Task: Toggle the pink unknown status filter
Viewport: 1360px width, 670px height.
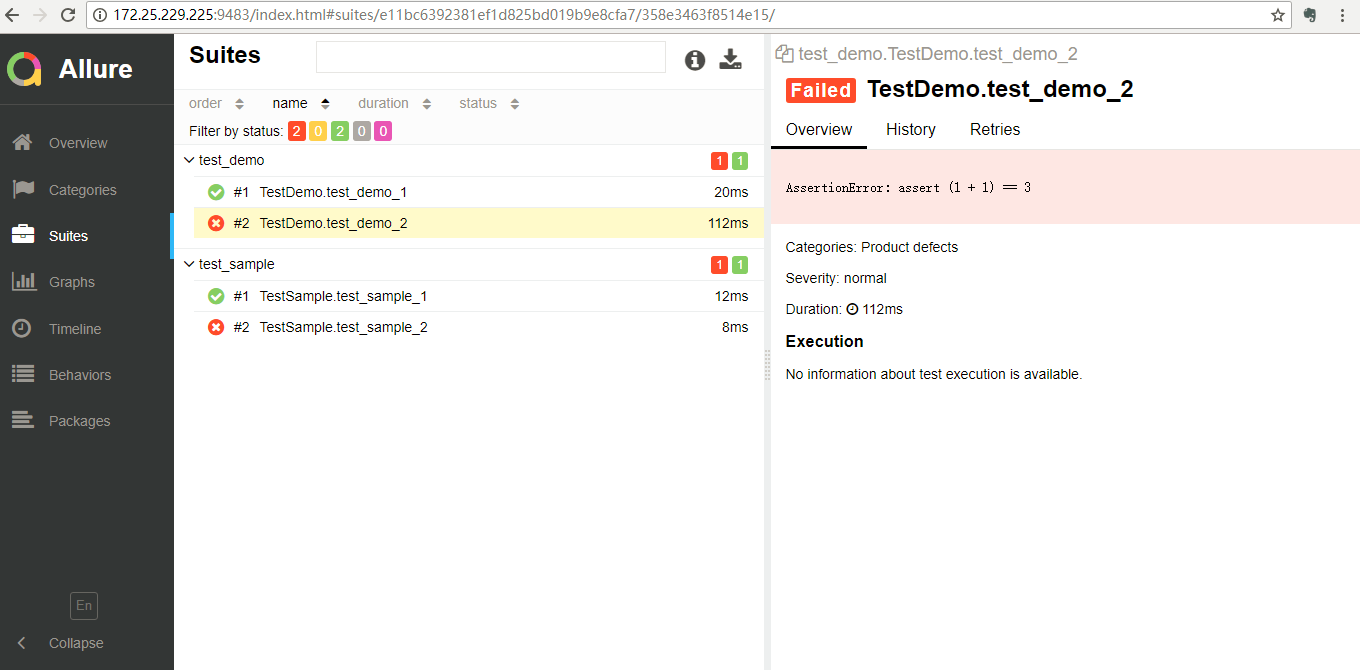Action: click(x=383, y=131)
